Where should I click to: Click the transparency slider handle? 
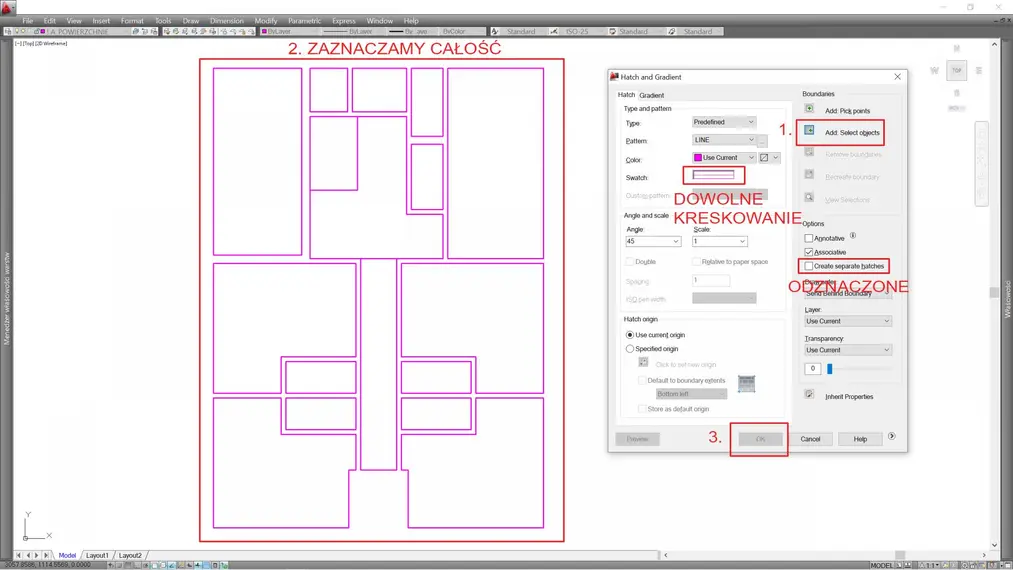click(x=830, y=368)
